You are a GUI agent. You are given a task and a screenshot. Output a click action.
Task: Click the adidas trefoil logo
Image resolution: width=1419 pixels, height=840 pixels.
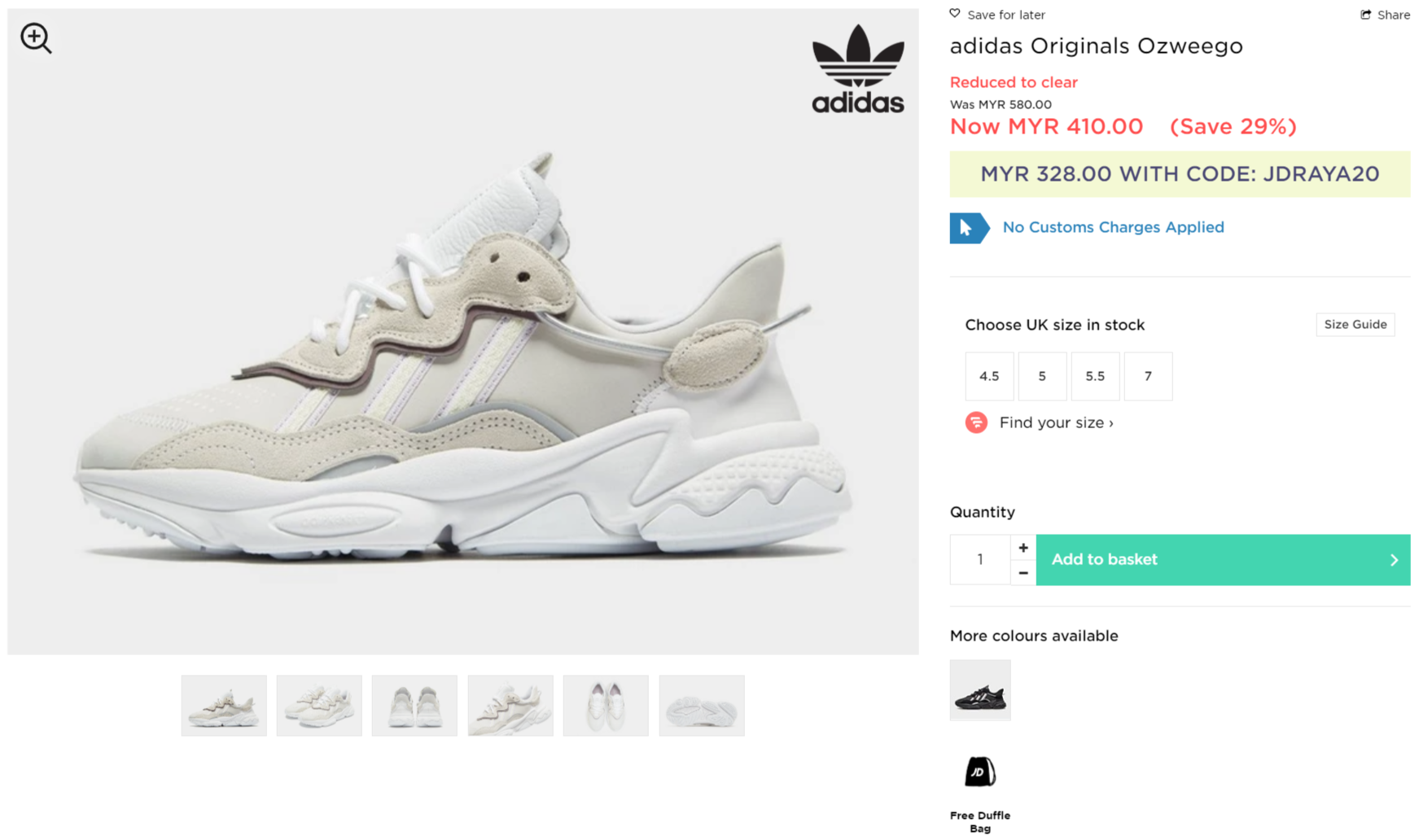pyautogui.click(x=858, y=68)
